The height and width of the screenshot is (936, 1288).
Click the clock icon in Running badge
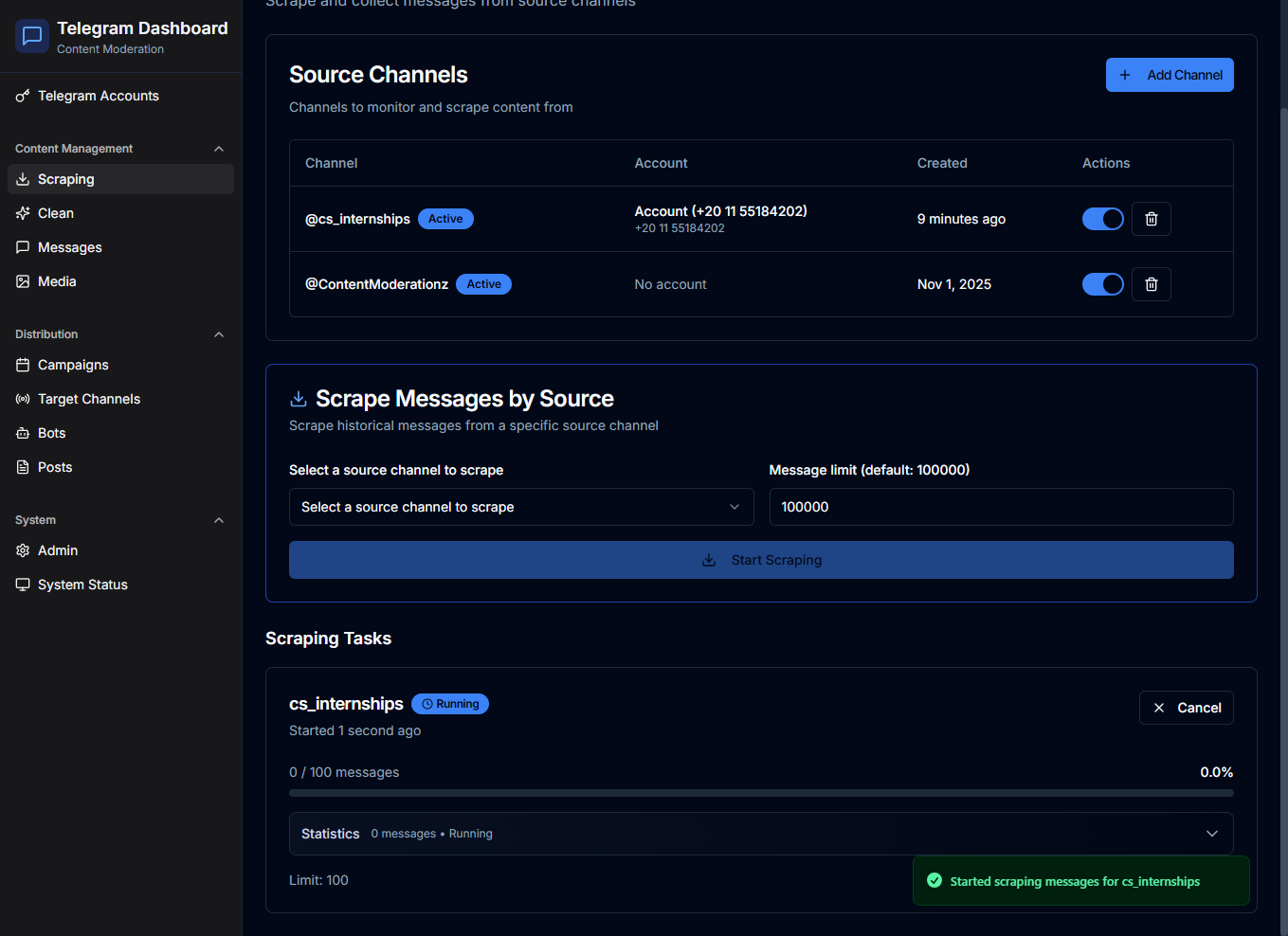(x=427, y=704)
